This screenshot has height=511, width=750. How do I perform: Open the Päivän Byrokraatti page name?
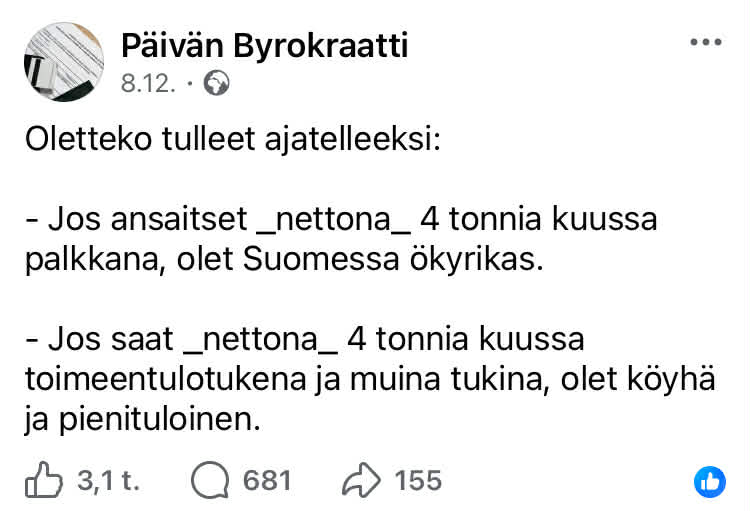click(264, 45)
